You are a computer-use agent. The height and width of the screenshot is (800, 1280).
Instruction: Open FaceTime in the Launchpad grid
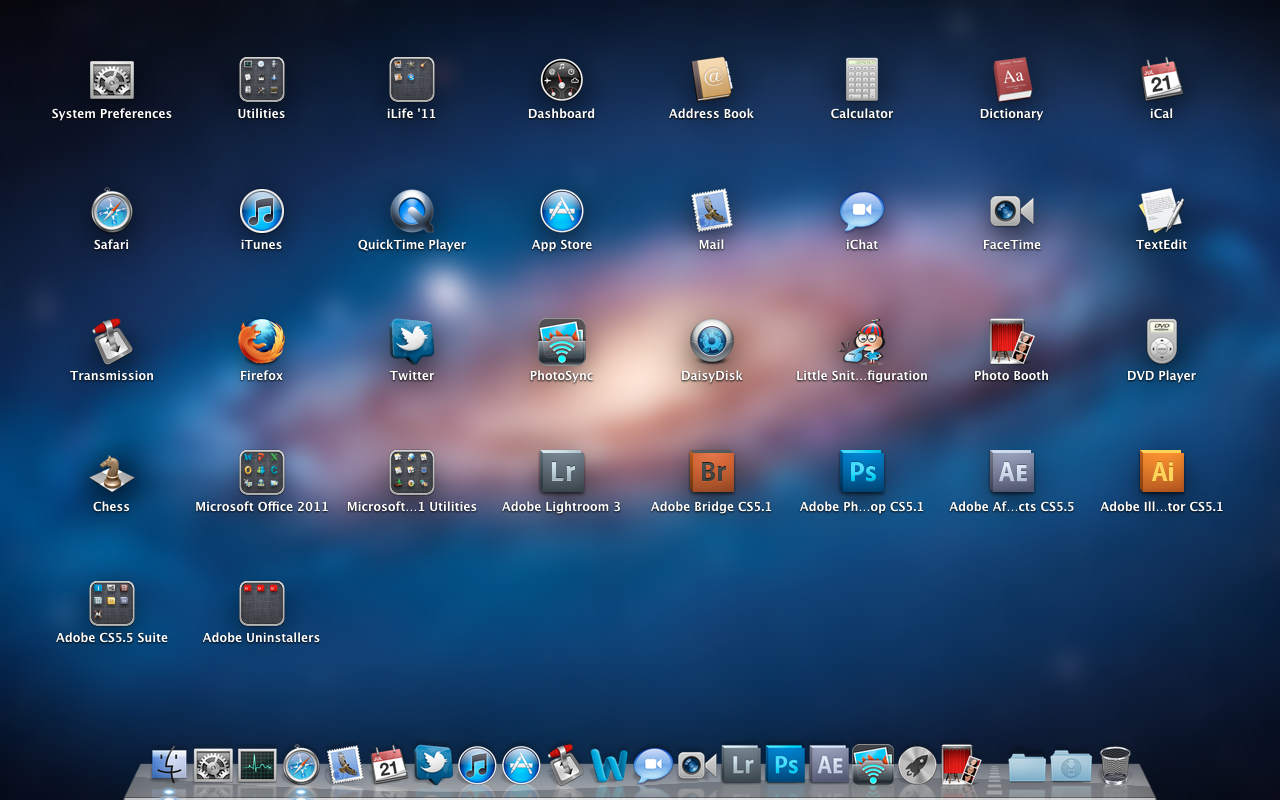1012,211
